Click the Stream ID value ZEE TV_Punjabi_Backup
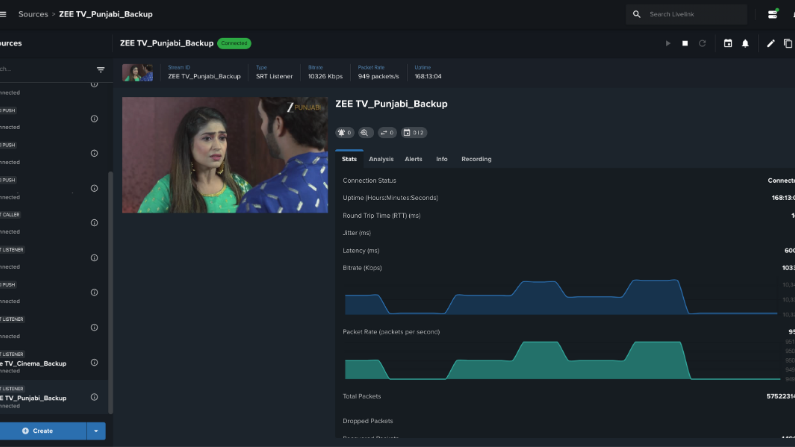795x447 pixels. pos(204,77)
